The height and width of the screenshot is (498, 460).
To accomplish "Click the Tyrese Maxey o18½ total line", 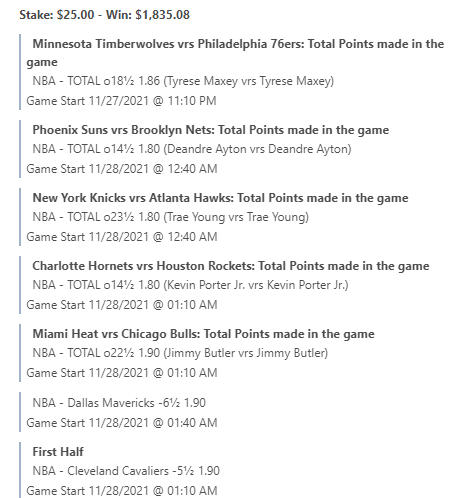I will click(183, 81).
